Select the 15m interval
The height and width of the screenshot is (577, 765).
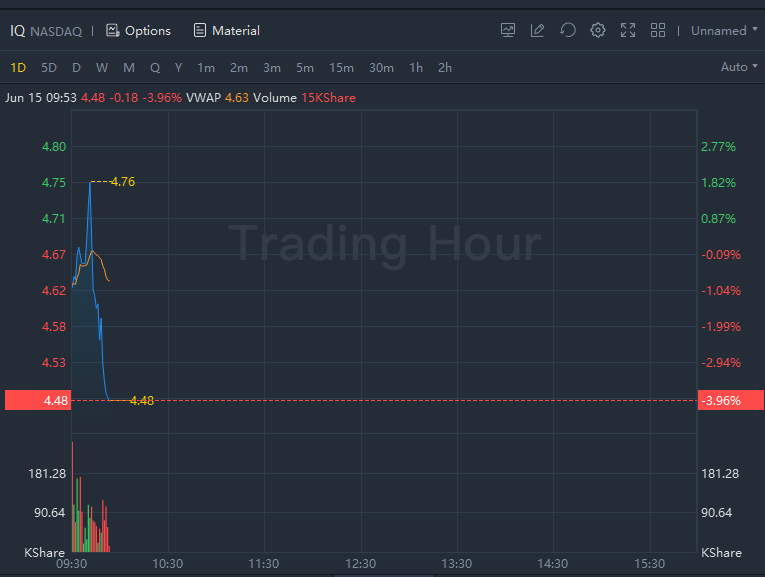point(341,68)
